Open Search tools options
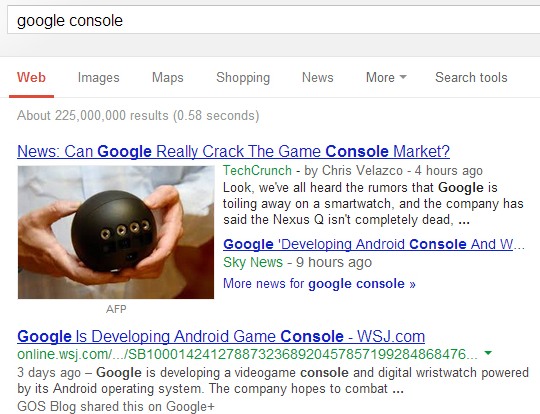The image size is (540, 414). (471, 77)
